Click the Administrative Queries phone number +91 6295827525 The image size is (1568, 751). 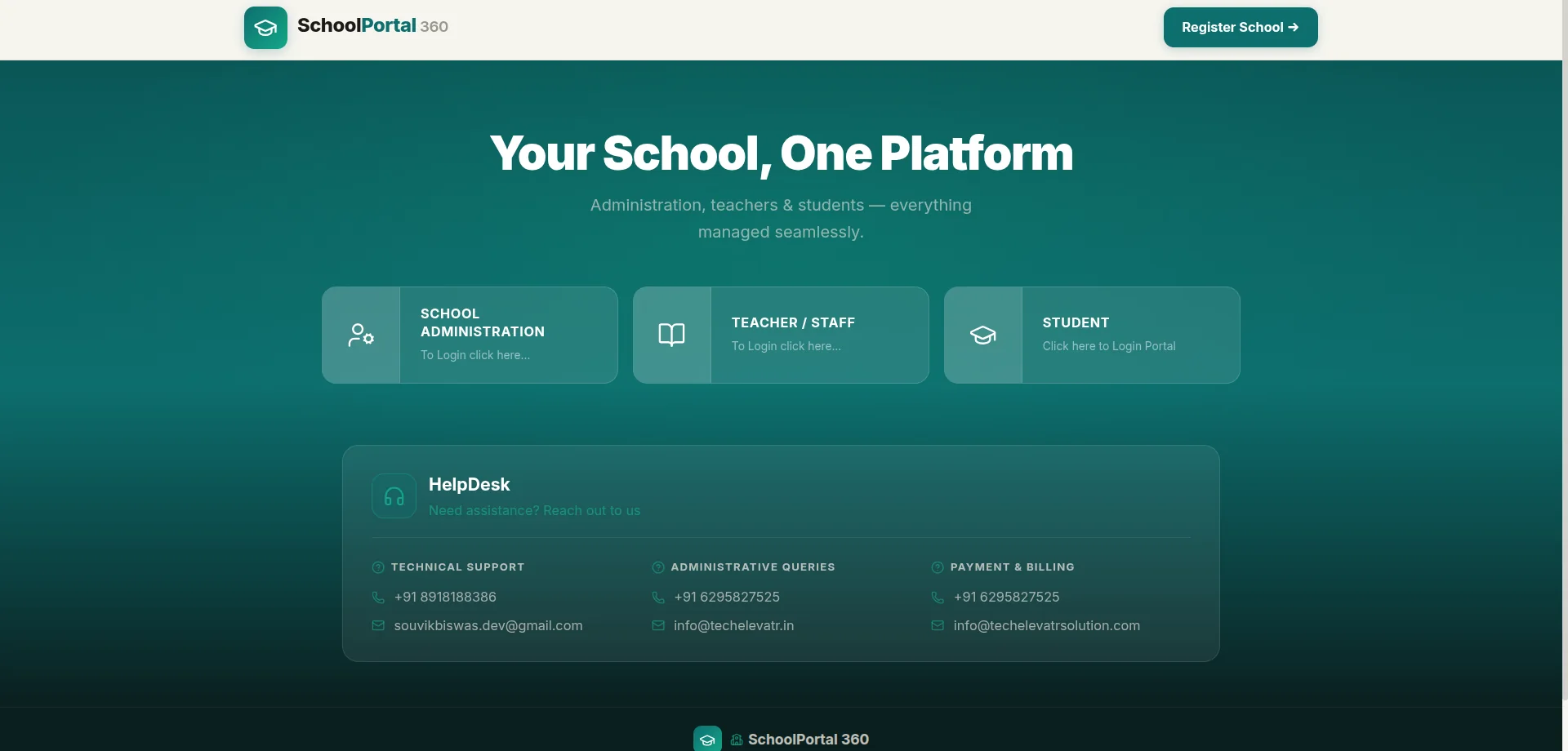click(727, 598)
